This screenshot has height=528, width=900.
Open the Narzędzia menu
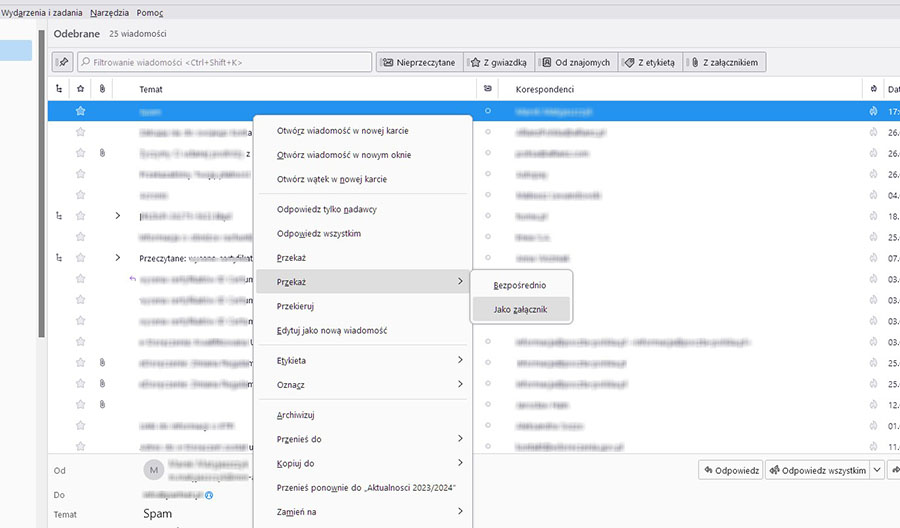tap(109, 13)
